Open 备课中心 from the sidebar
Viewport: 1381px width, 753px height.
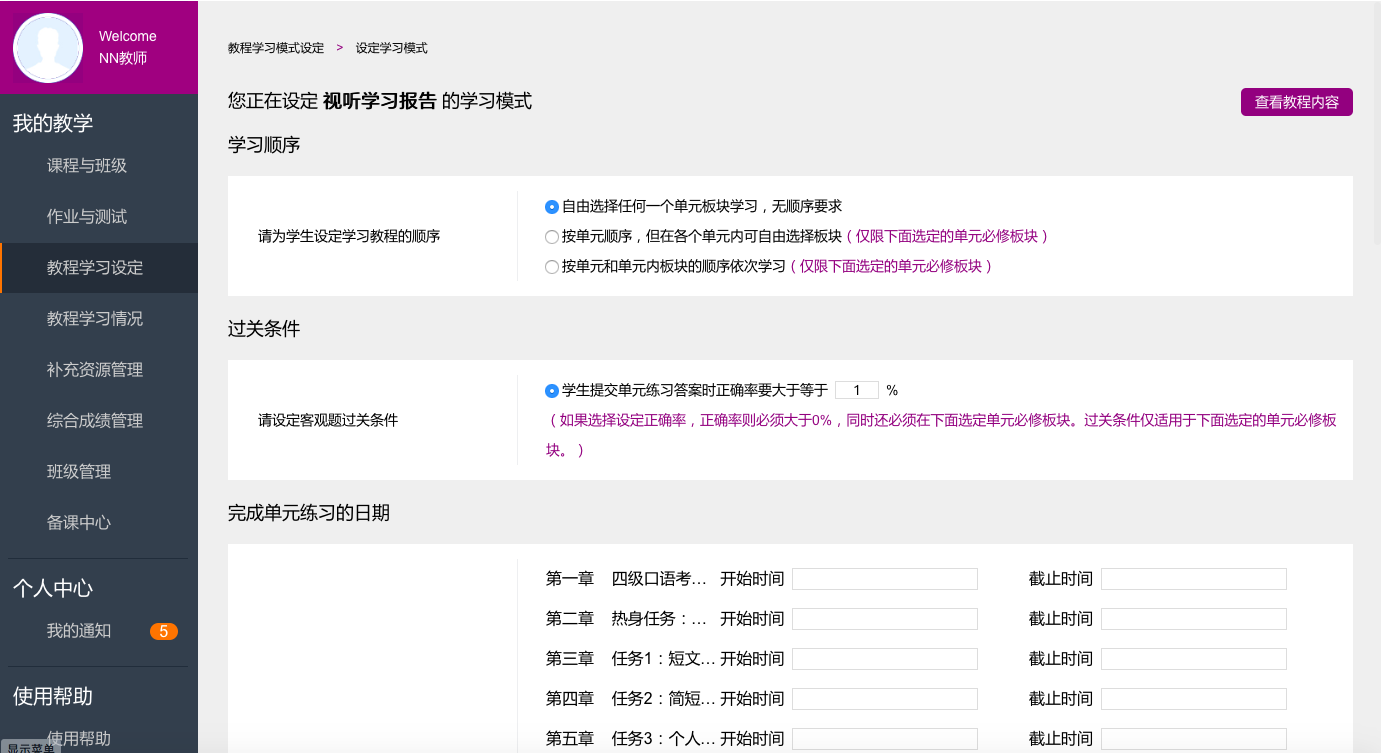[79, 523]
